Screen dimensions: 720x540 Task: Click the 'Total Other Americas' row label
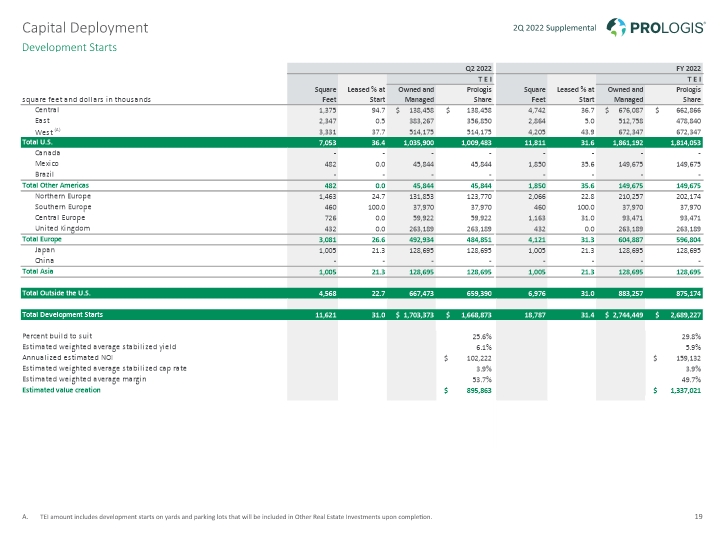pyautogui.click(x=56, y=186)
